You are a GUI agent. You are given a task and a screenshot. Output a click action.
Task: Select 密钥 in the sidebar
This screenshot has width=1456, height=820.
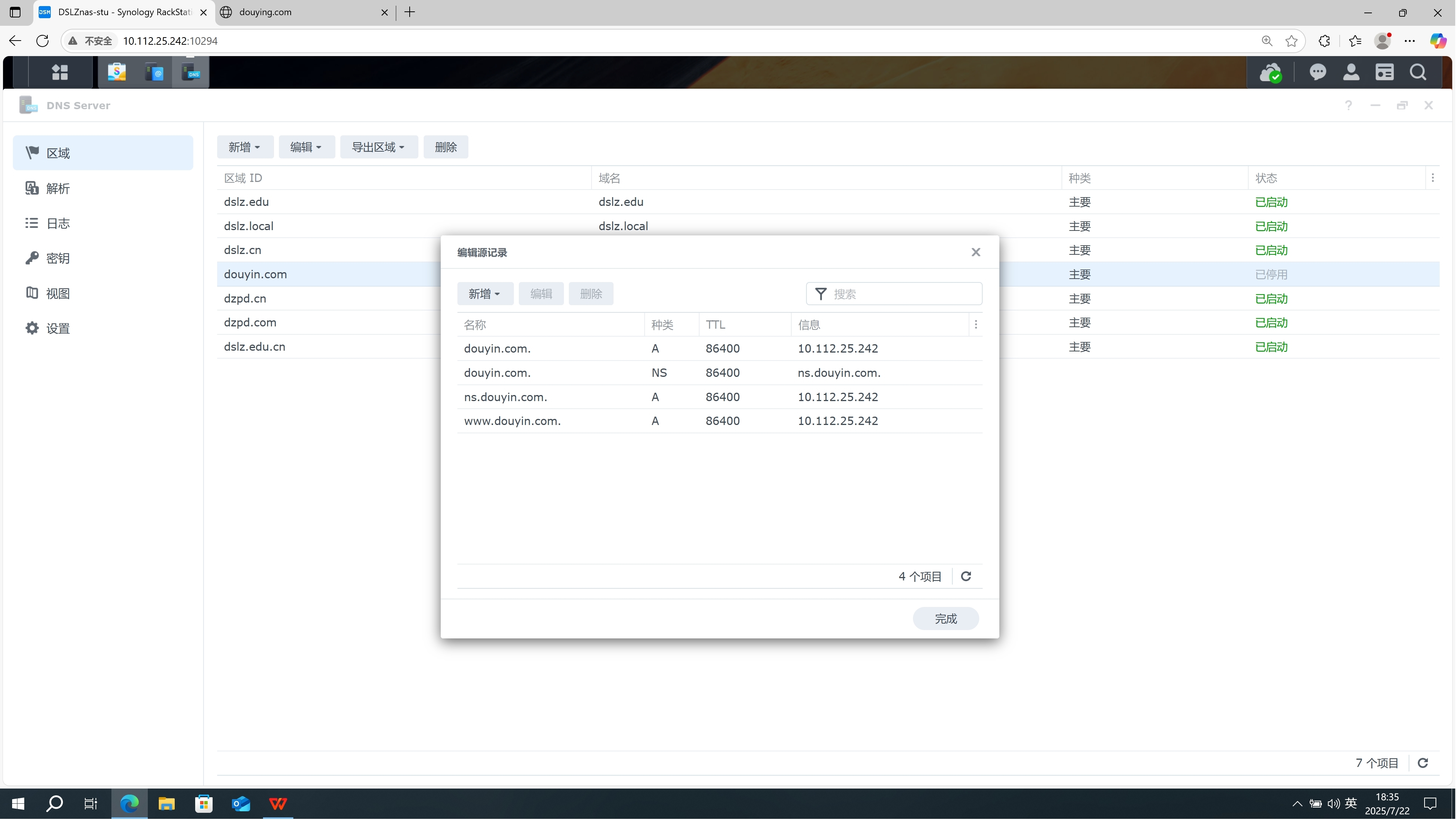(x=103, y=258)
